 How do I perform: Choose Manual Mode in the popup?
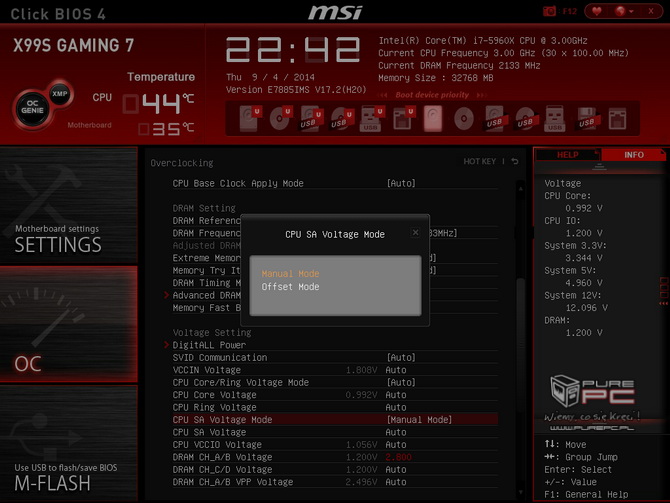[291, 274]
